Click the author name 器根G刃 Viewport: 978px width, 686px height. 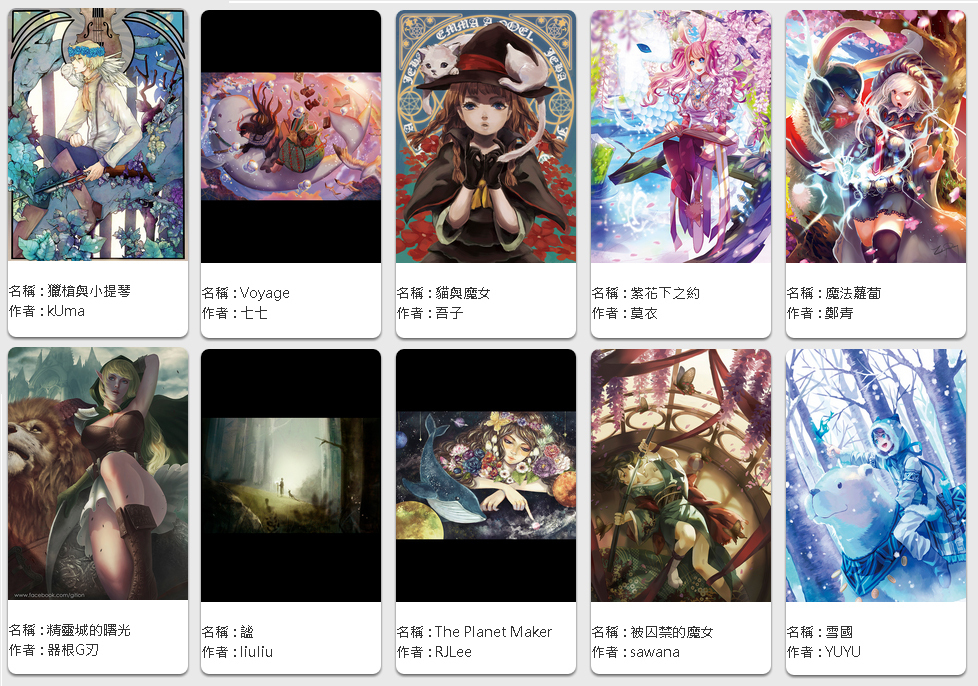[73, 650]
